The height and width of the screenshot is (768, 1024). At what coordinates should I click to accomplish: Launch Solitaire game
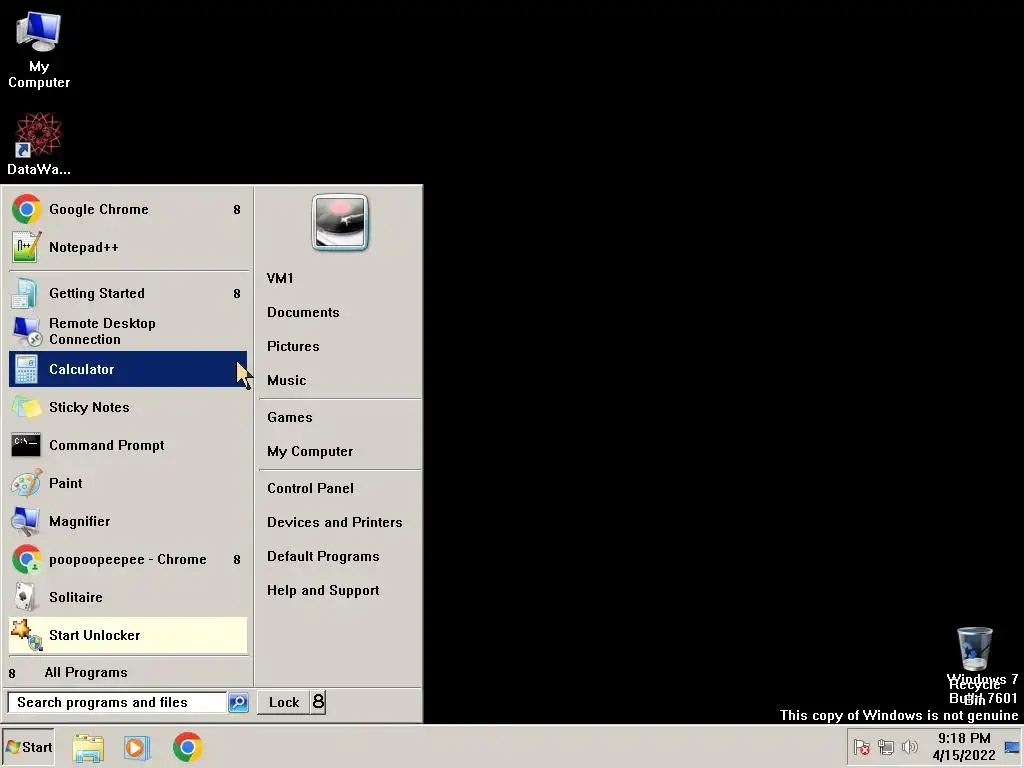pyautogui.click(x=128, y=598)
